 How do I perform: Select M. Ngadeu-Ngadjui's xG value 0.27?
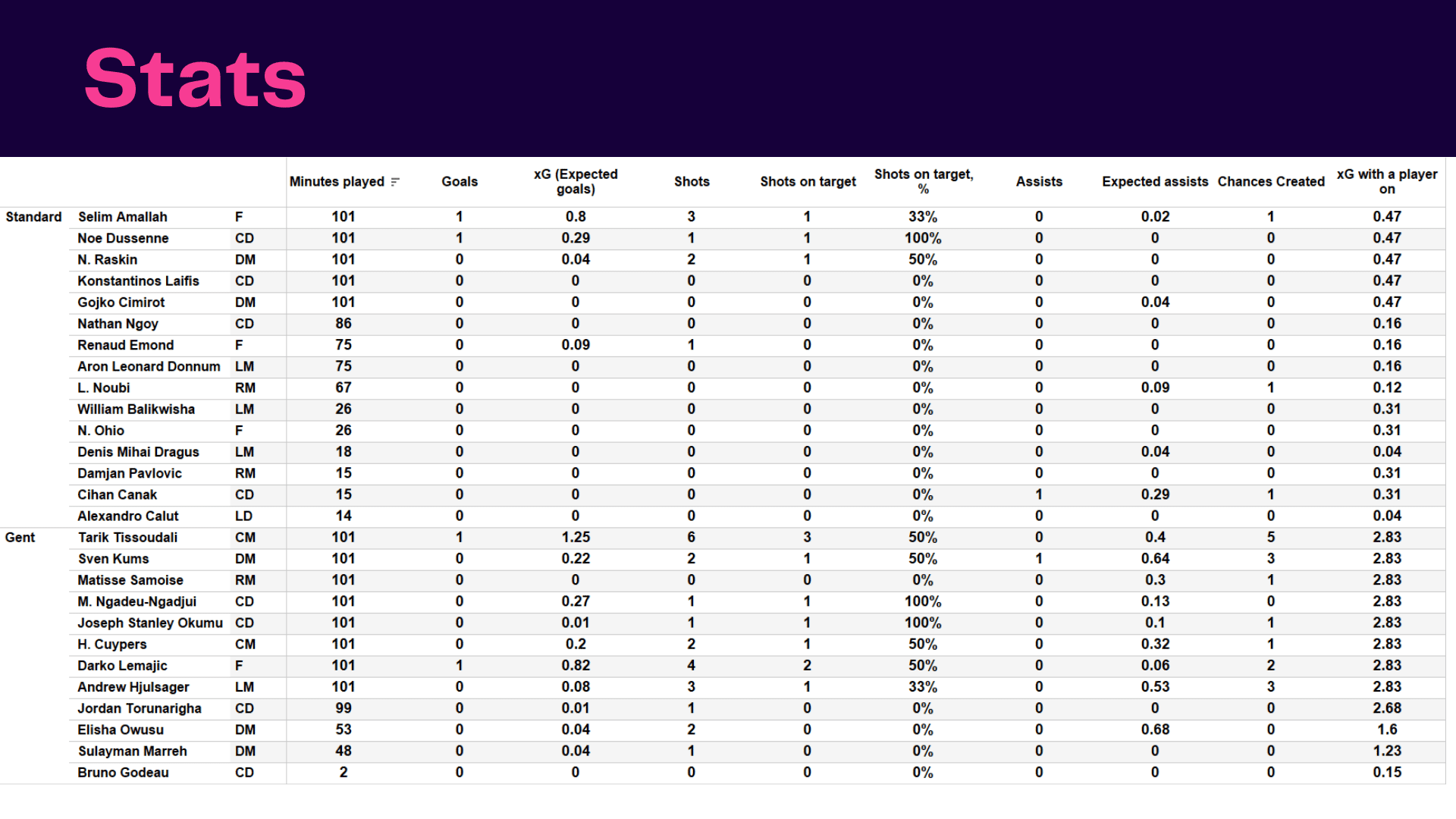tap(576, 601)
